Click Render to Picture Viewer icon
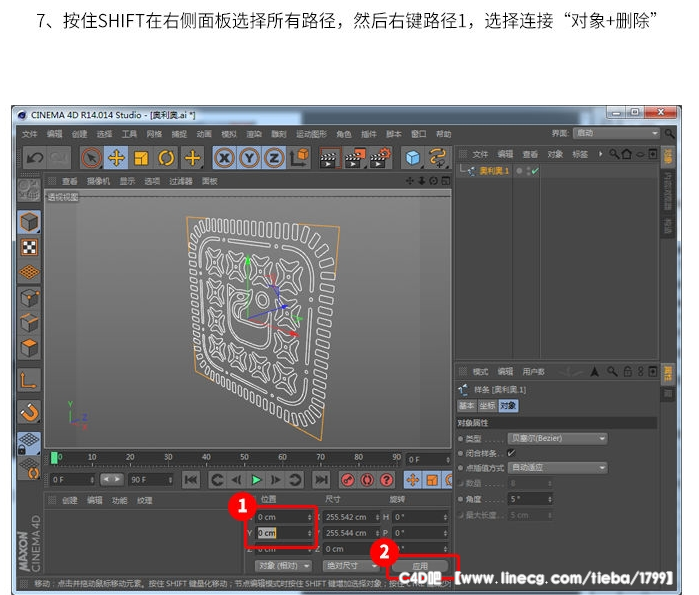699x595 pixels. 355,158
